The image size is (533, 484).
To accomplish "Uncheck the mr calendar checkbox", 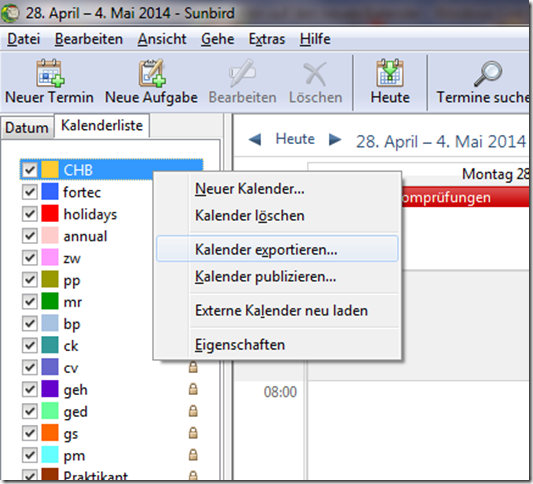I will point(30,301).
